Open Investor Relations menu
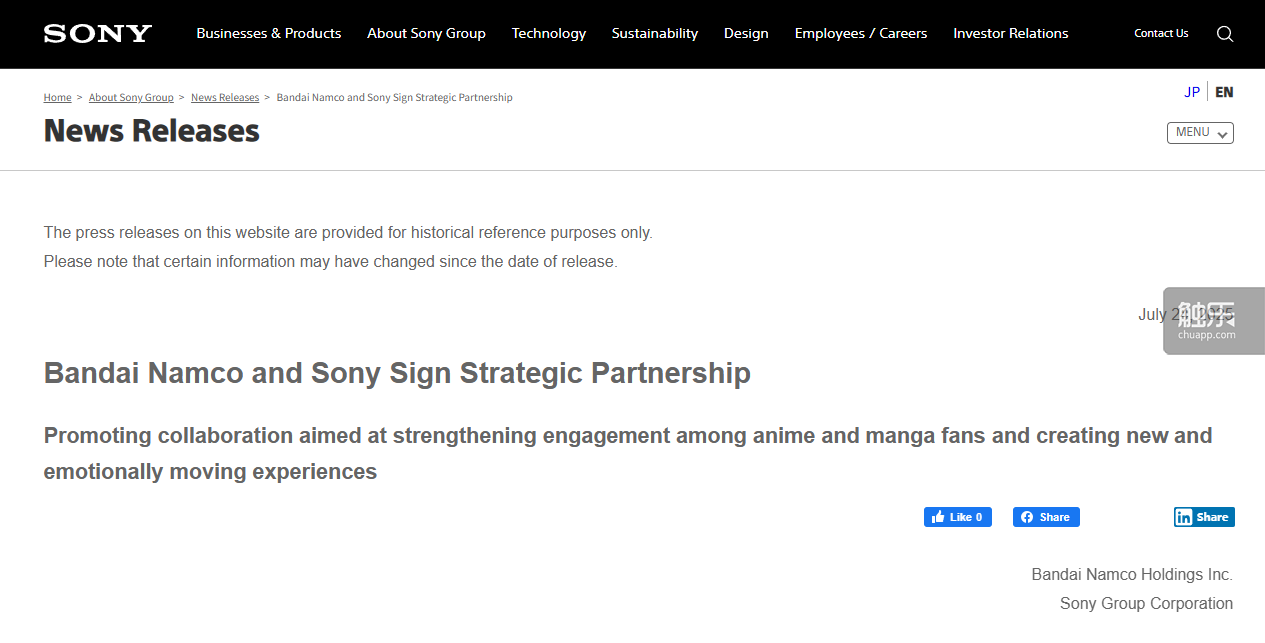This screenshot has width=1265, height=643. point(1011,34)
